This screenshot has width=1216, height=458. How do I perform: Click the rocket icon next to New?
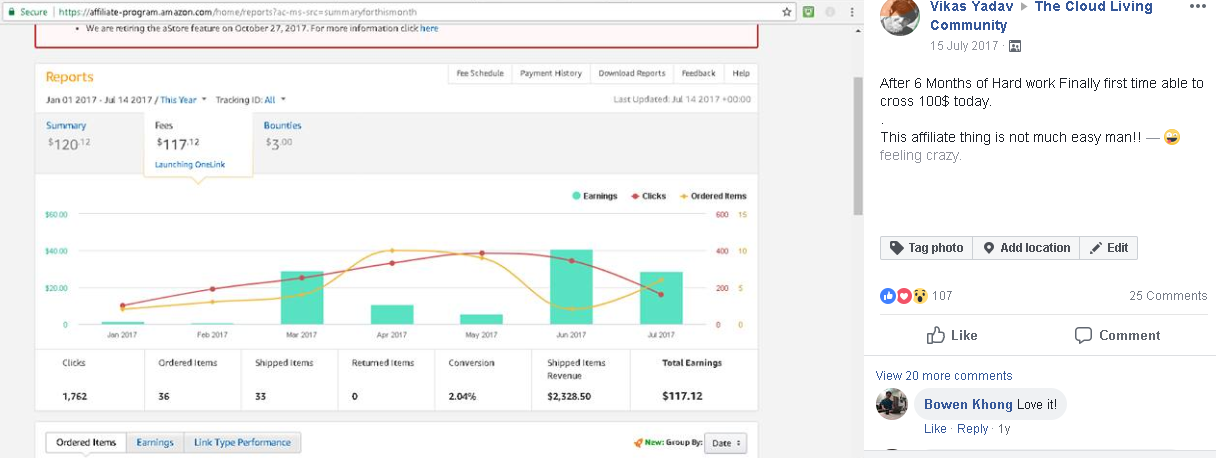pos(639,443)
